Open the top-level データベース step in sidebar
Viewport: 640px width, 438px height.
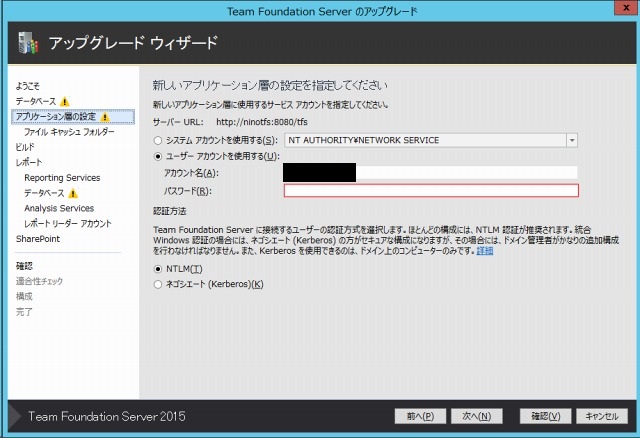tap(36, 101)
